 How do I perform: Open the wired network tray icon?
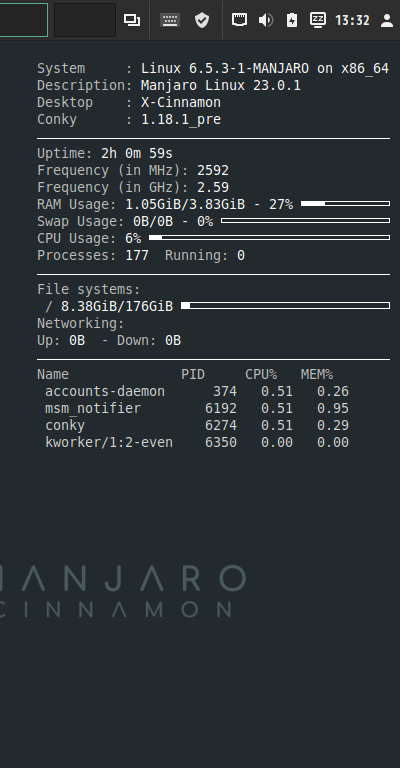click(239, 20)
